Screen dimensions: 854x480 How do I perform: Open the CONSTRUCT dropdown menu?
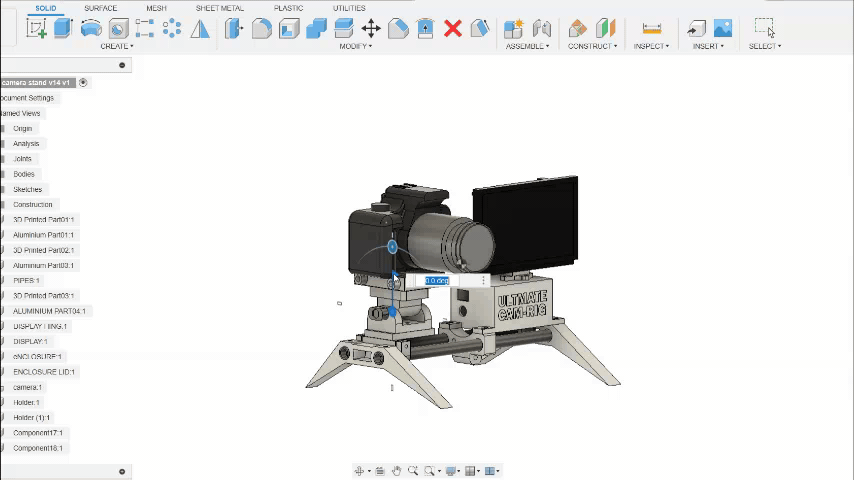pos(593,46)
